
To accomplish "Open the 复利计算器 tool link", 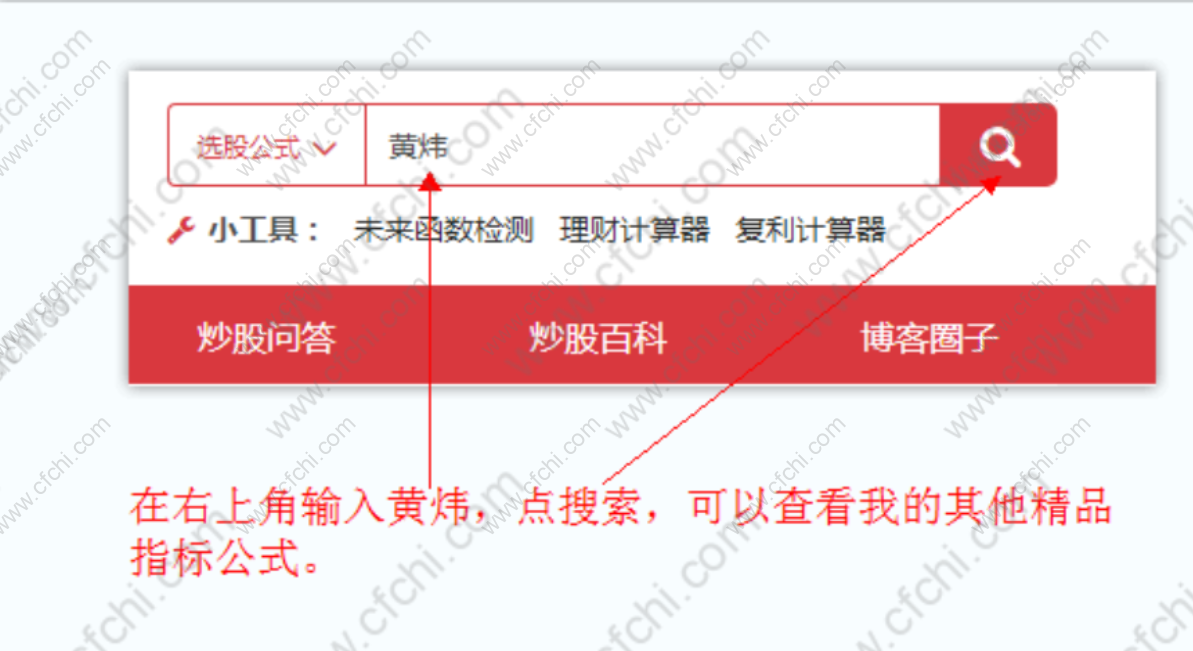I will pos(810,230).
